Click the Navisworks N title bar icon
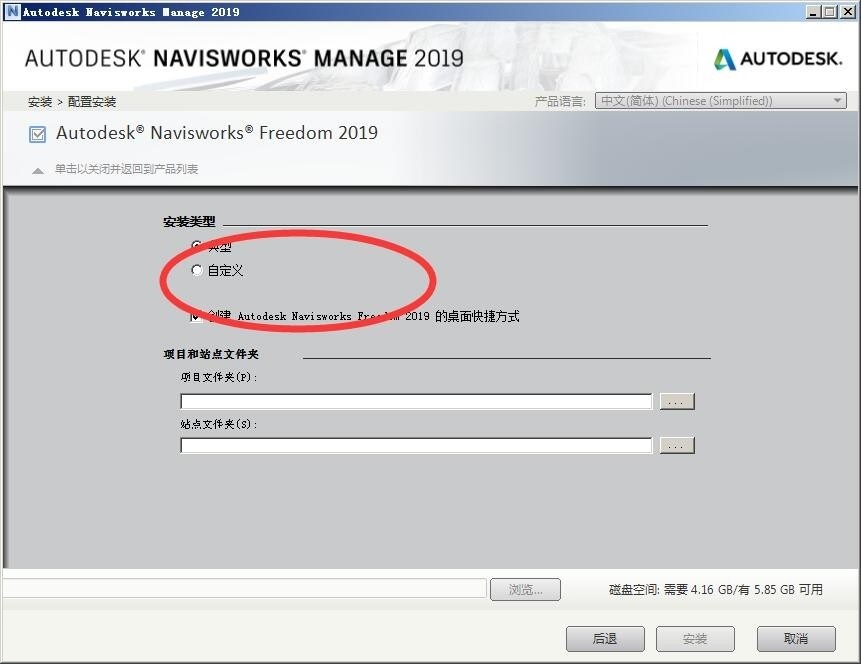Screen dimensions: 861x664 (12, 12)
